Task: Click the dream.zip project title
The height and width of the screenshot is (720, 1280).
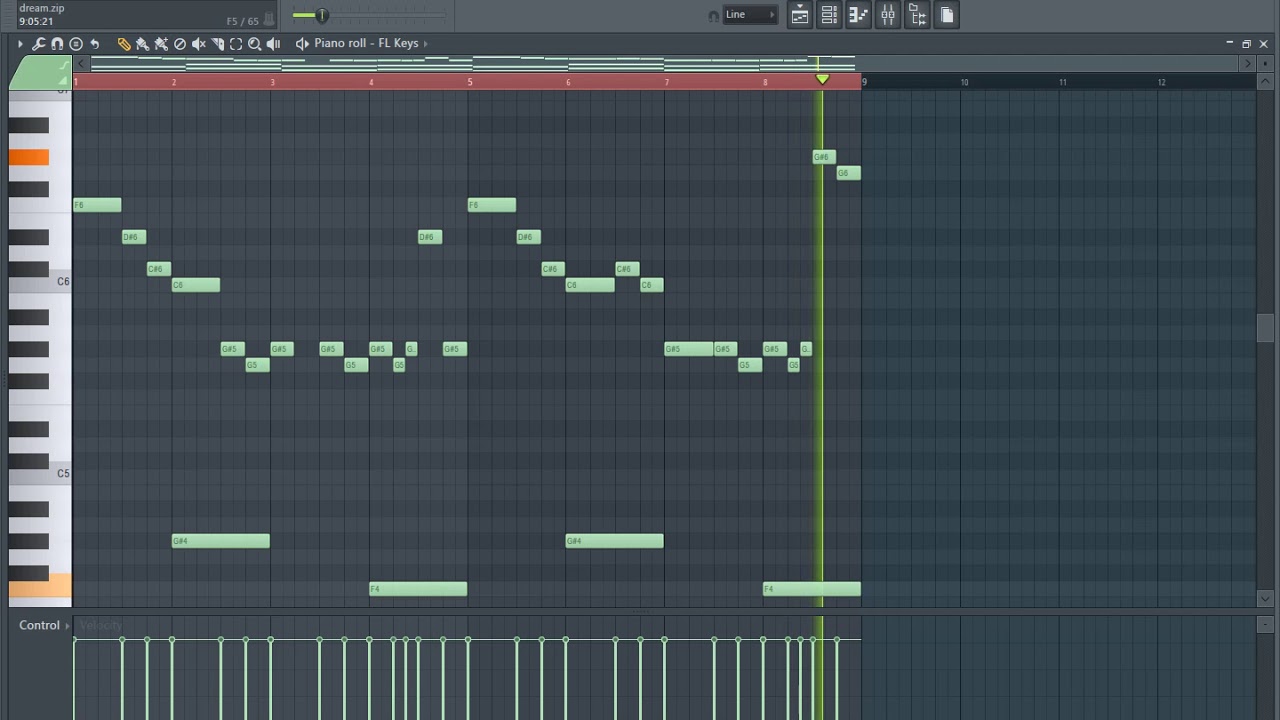Action: 41,8
